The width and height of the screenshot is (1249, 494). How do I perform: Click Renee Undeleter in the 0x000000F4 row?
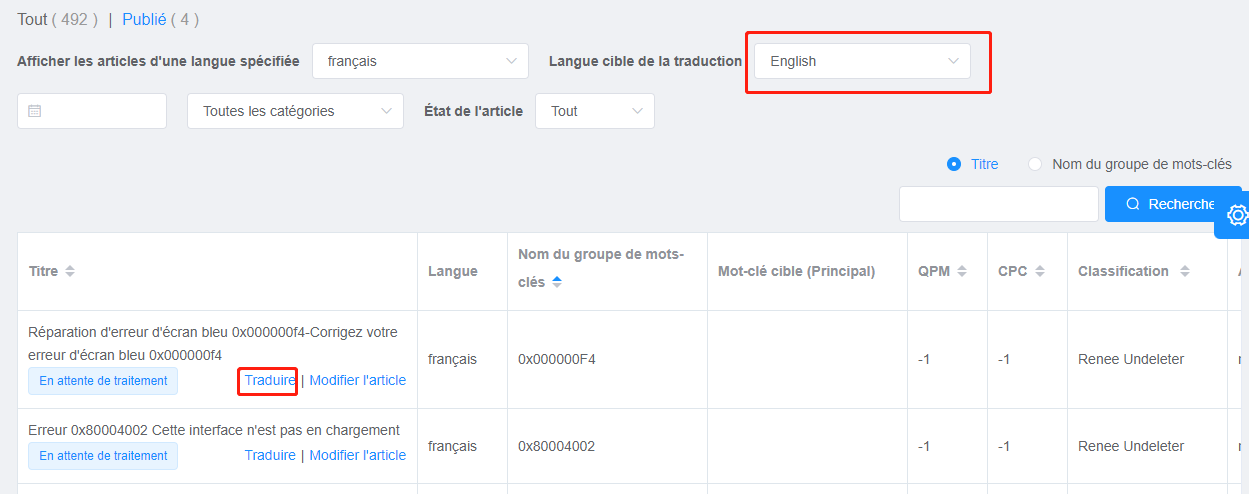point(1131,359)
